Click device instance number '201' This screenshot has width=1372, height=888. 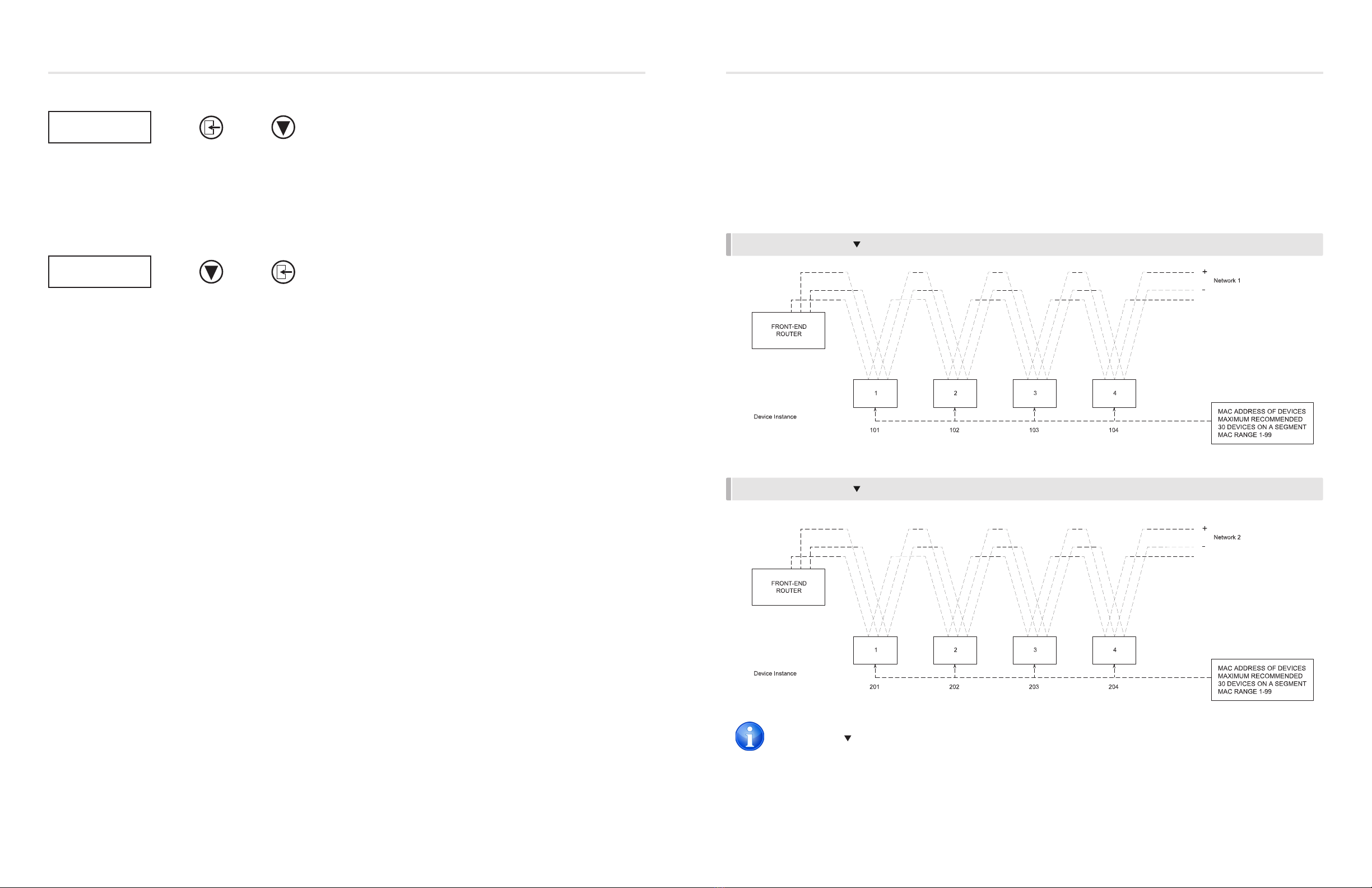coord(875,687)
